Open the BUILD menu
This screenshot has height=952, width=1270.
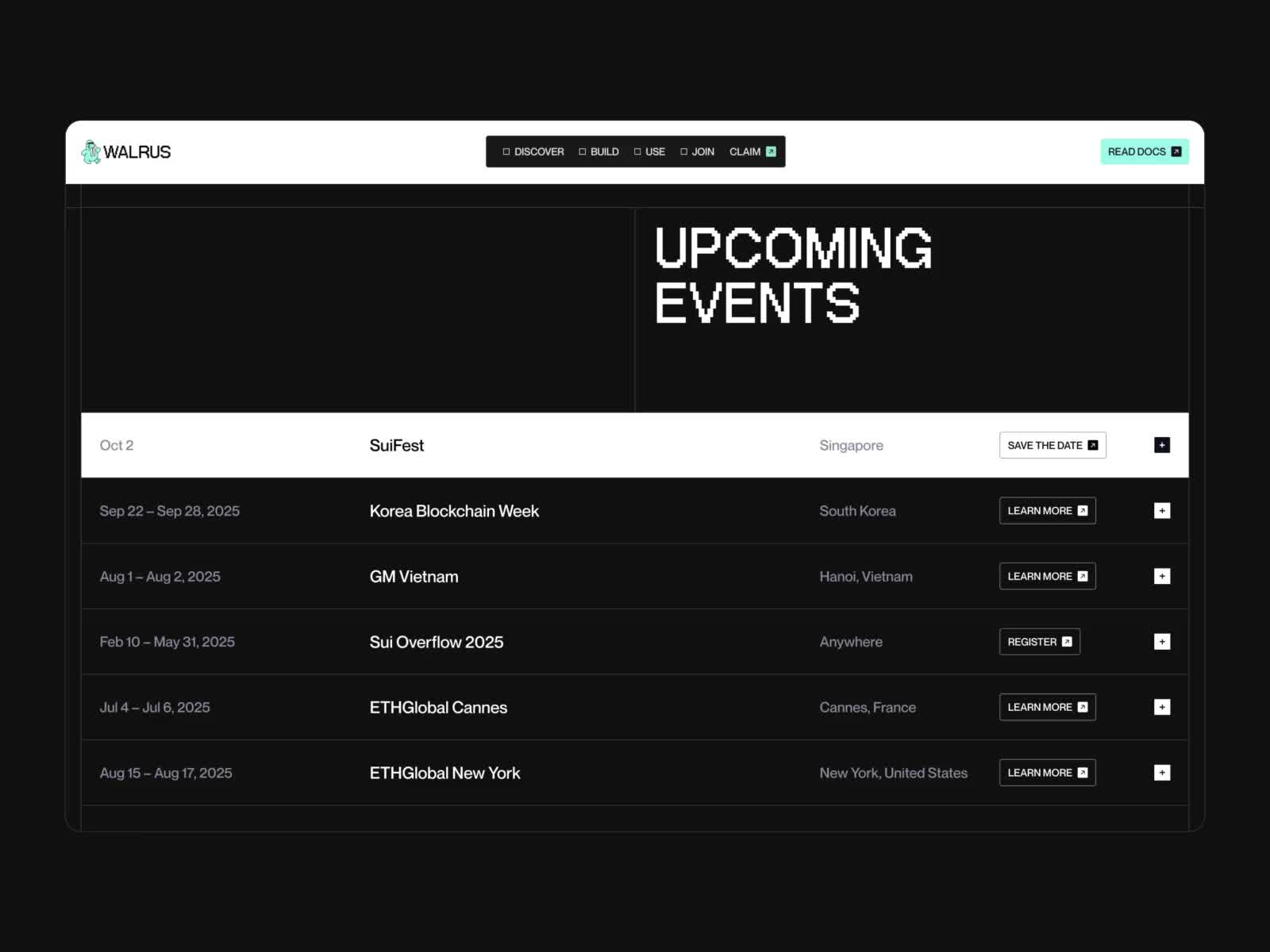point(598,152)
